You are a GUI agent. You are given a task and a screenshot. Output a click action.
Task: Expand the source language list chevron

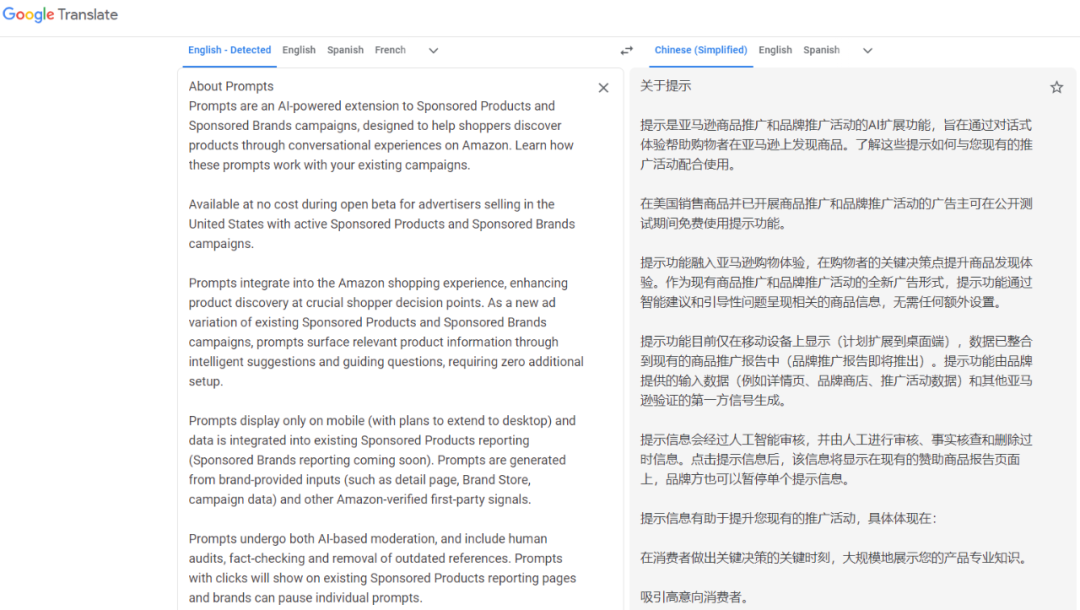tap(433, 50)
